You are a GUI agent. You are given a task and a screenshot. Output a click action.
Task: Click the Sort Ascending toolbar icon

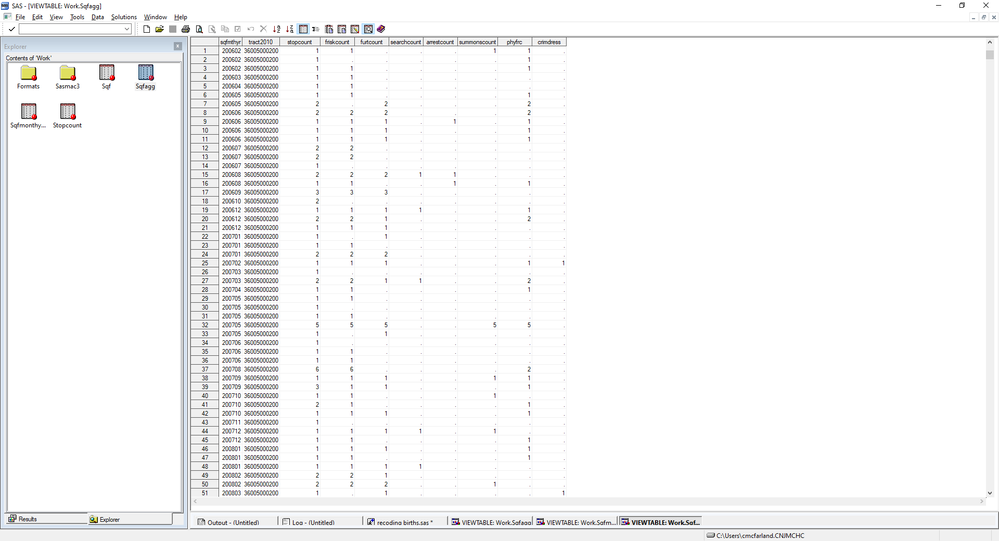[x=277, y=29]
